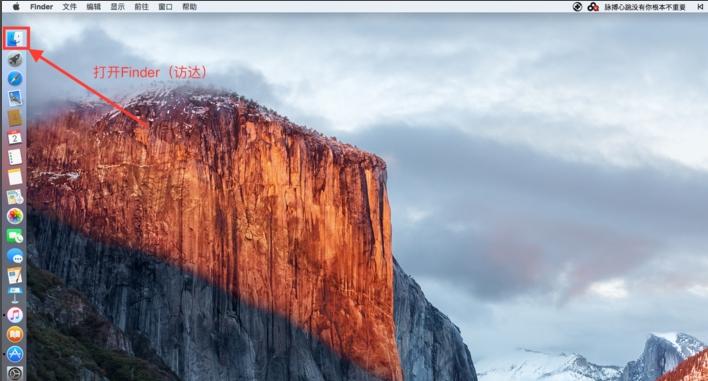The width and height of the screenshot is (708, 381).
Task: Open Reminders list icon in Dock
Action: coord(15,157)
